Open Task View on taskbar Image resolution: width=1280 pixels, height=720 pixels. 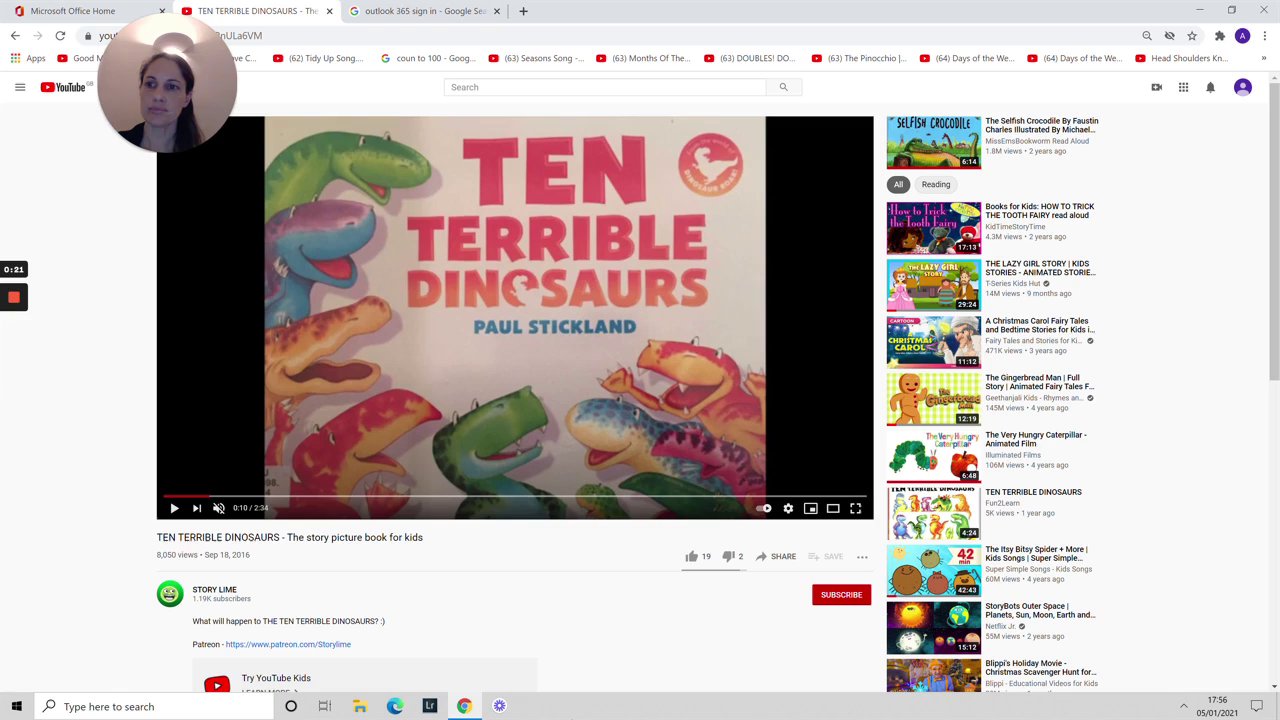tap(325, 706)
